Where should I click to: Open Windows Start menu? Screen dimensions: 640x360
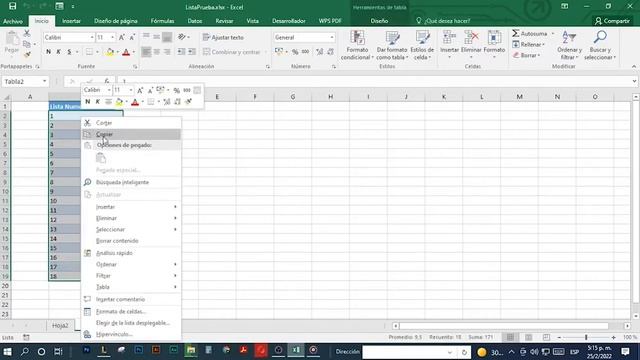pyautogui.click(x=7, y=351)
